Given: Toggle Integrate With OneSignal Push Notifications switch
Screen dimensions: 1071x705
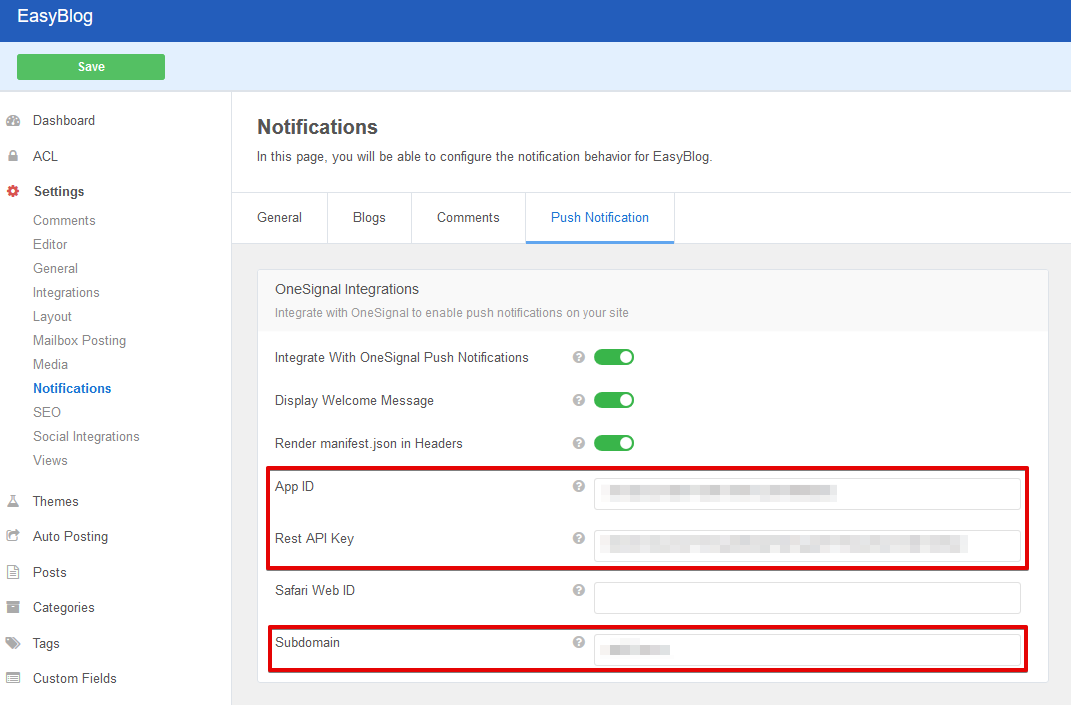Looking at the screenshot, I should point(614,357).
